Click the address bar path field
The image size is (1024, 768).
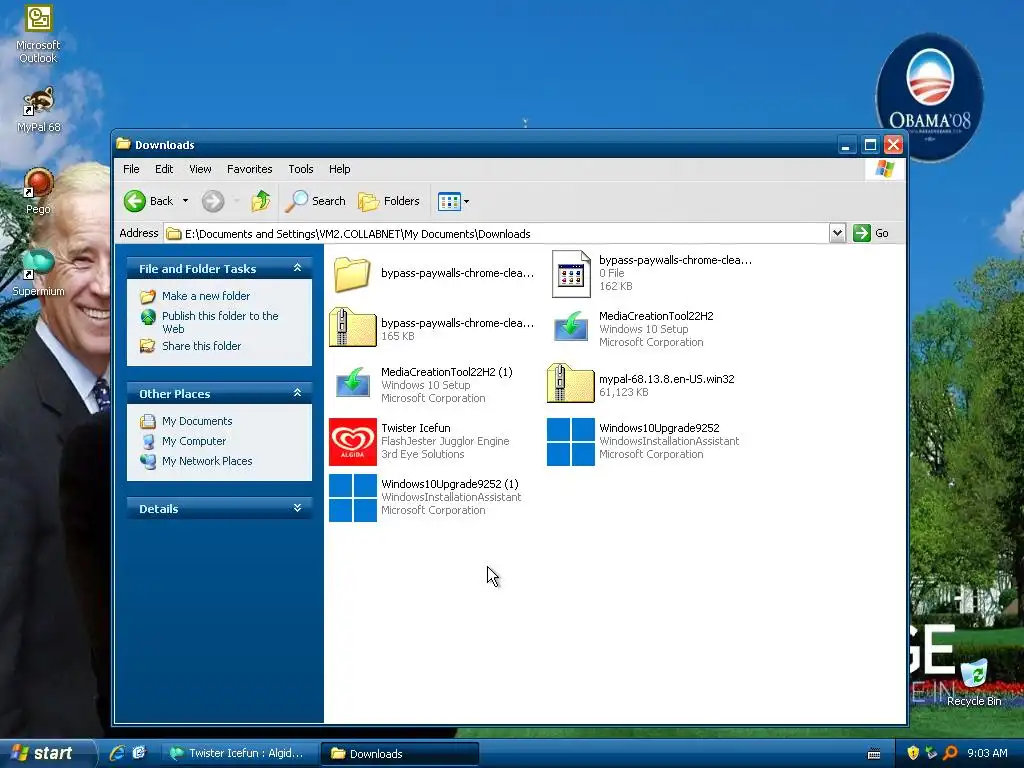[x=496, y=233]
